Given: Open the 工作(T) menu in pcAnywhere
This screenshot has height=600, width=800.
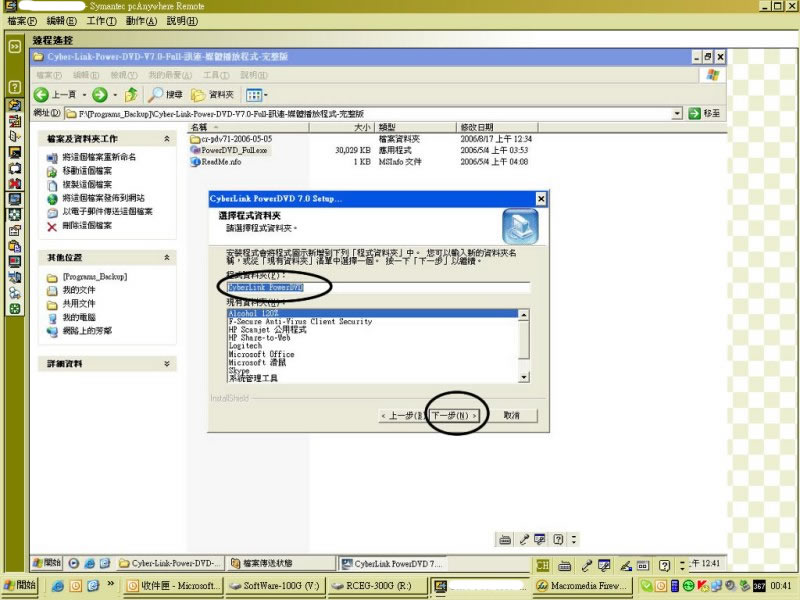Looking at the screenshot, I should tap(101, 21).
